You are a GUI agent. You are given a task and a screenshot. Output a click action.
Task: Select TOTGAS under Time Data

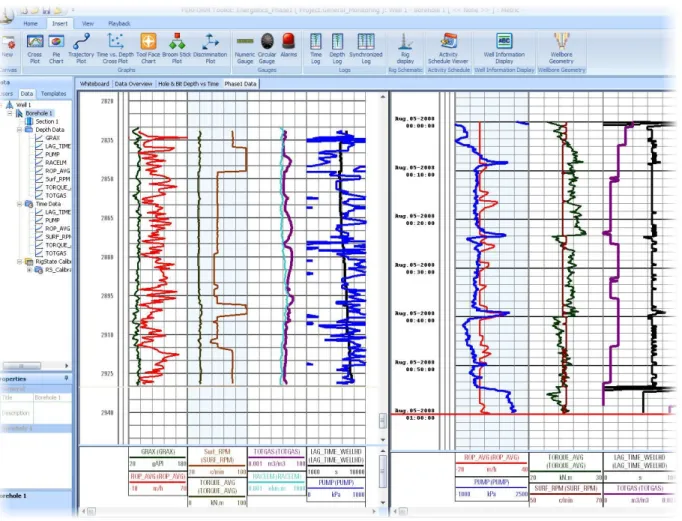click(56, 253)
